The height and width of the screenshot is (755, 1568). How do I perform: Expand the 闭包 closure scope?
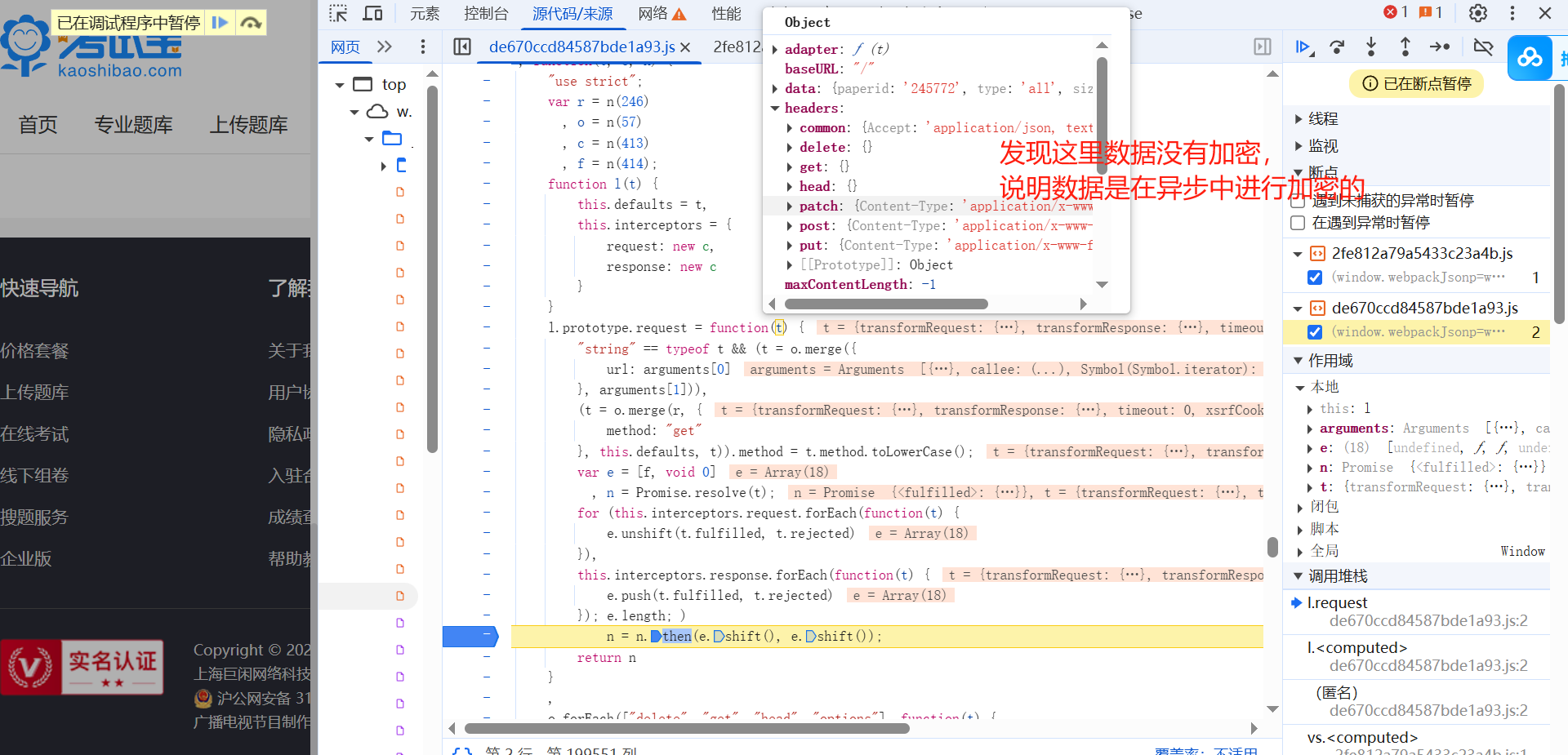point(1300,507)
